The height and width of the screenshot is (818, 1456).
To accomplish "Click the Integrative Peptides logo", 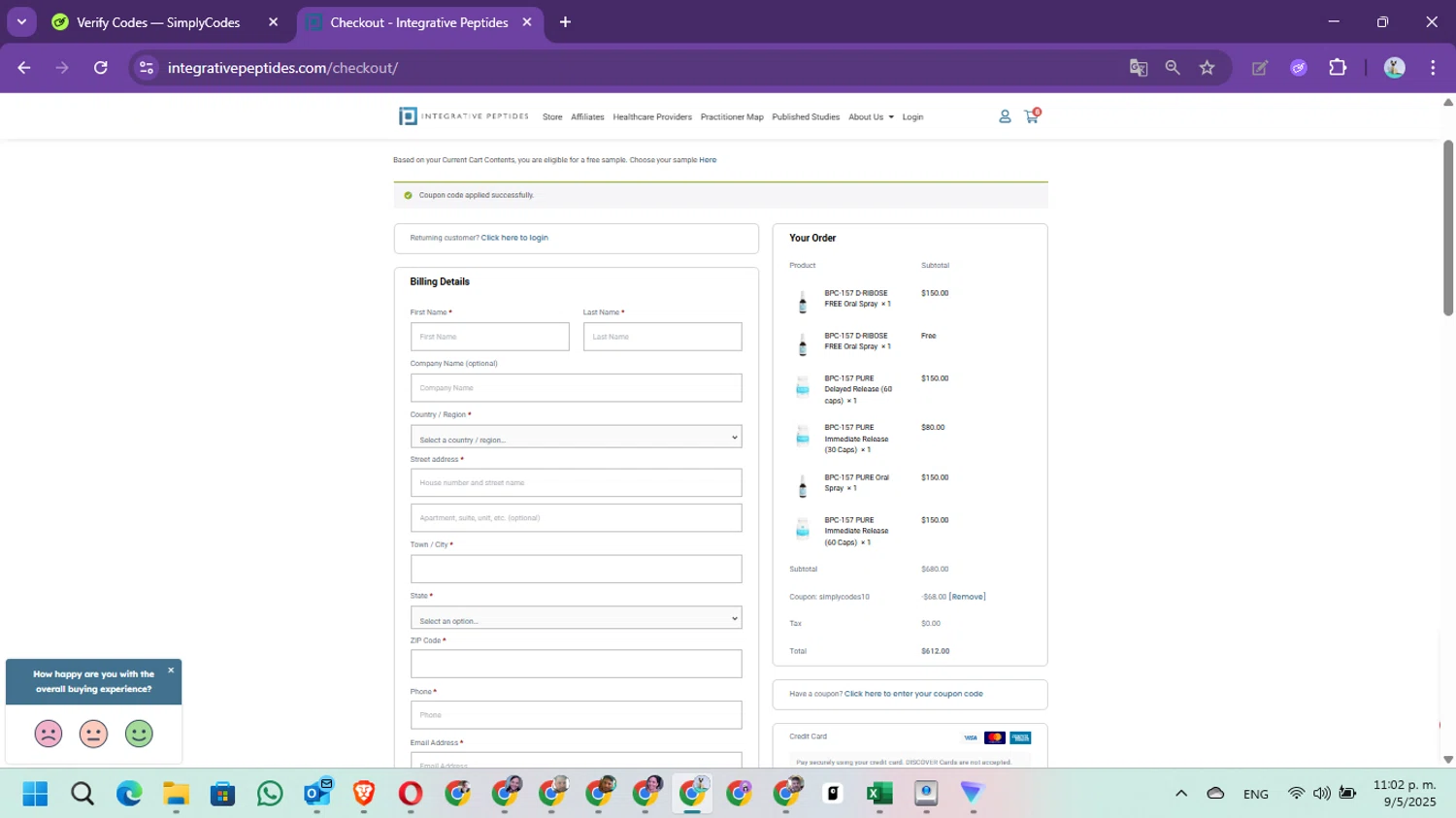I will pos(464,116).
